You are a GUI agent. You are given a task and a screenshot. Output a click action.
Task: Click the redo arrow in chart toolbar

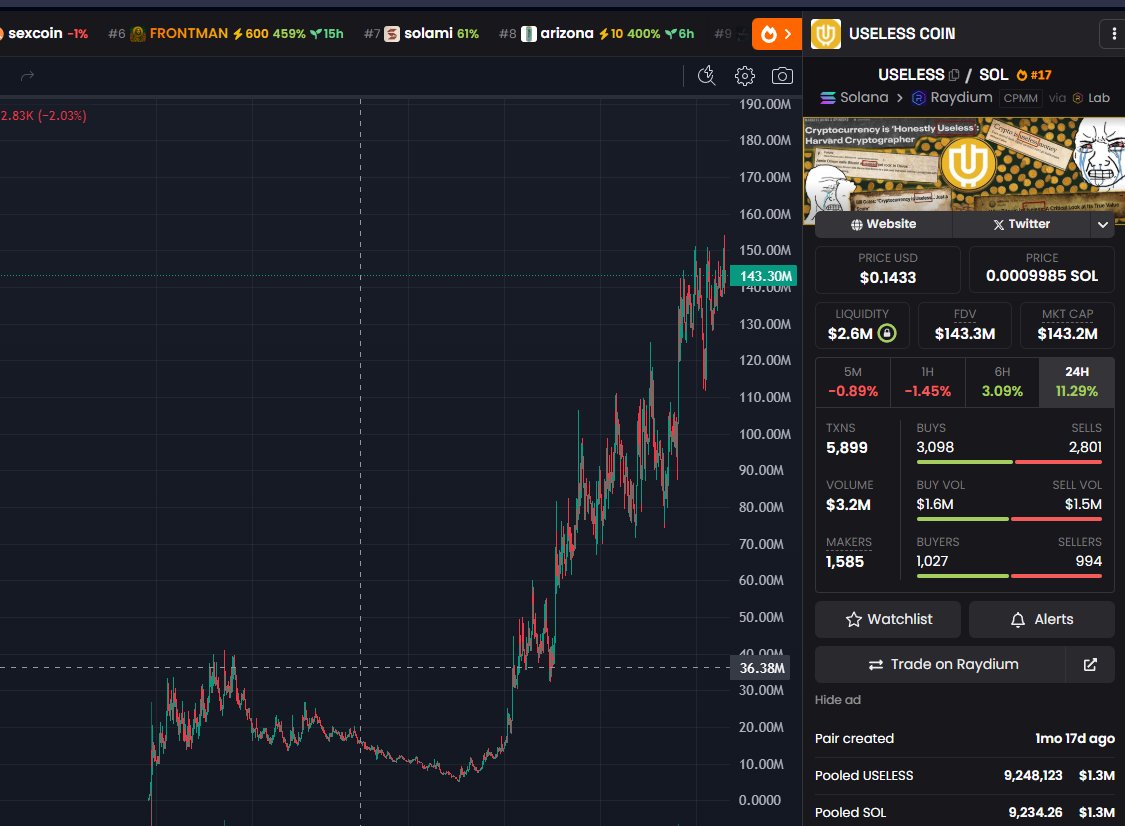pos(27,76)
